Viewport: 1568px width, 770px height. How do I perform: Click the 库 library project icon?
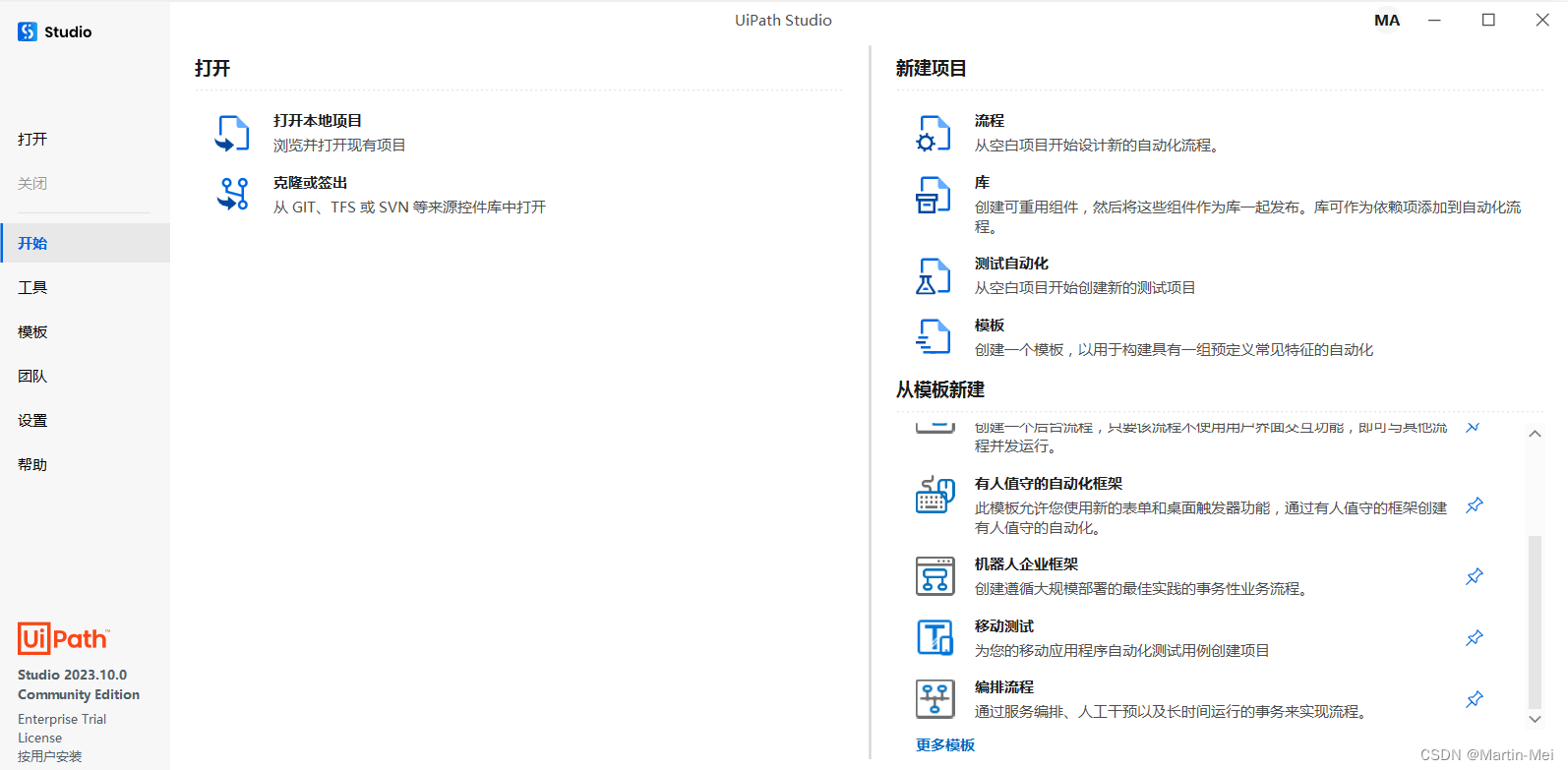934,195
